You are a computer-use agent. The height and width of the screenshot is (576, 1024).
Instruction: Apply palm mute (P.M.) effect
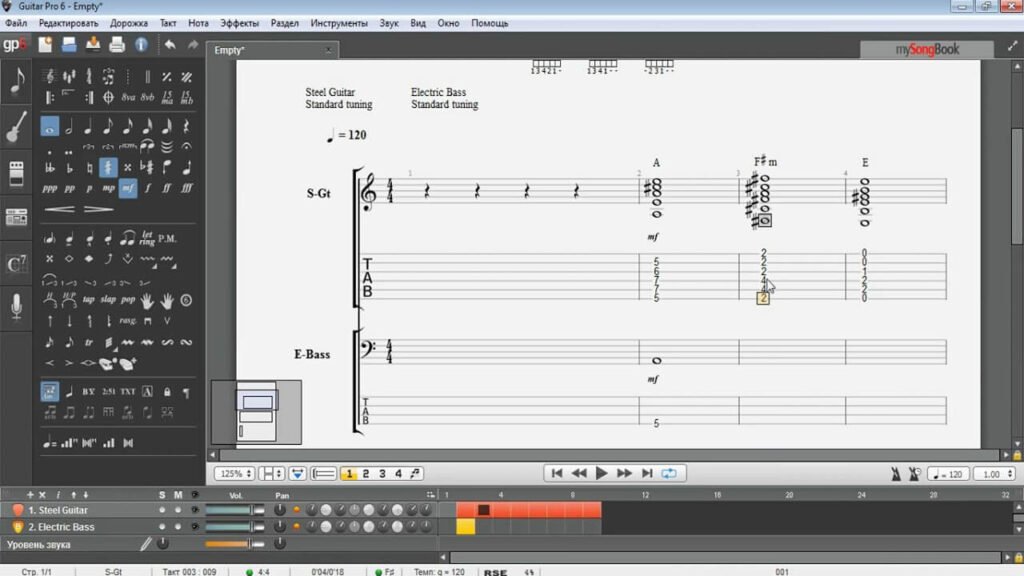167,239
